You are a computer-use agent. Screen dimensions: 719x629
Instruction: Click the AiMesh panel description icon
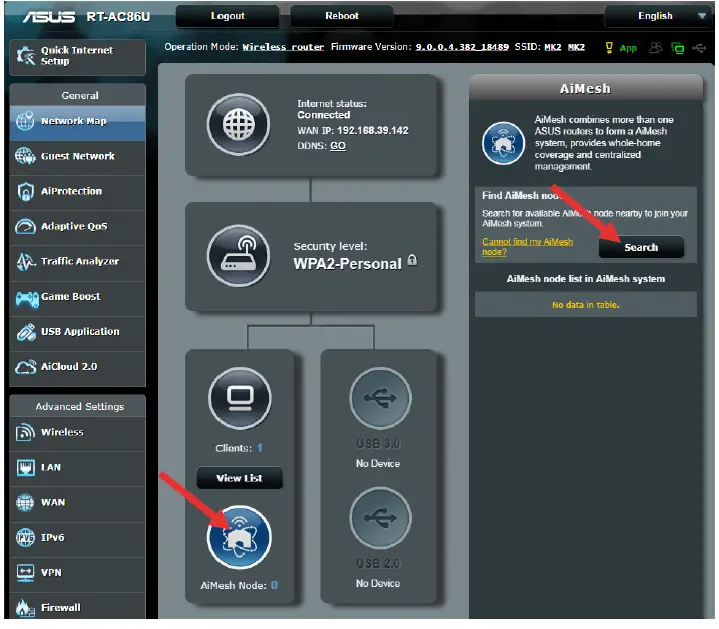tap(503, 143)
